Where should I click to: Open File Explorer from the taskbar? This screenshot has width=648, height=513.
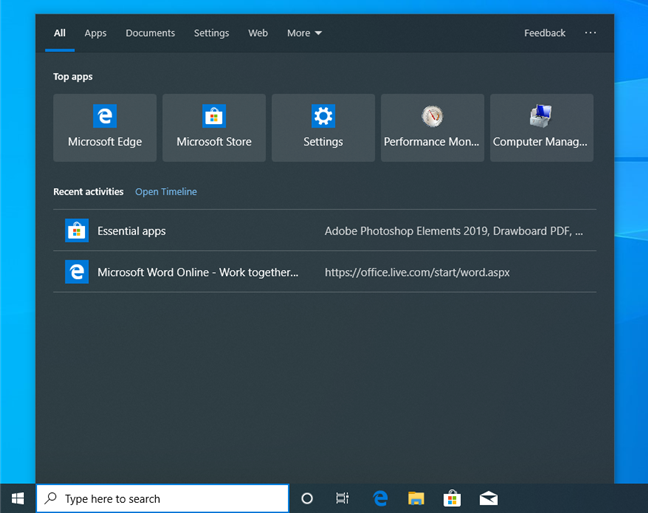416,499
